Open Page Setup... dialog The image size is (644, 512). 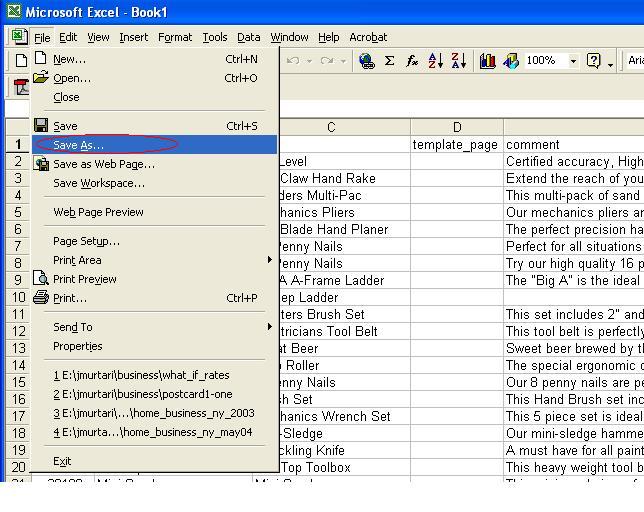coord(155,241)
